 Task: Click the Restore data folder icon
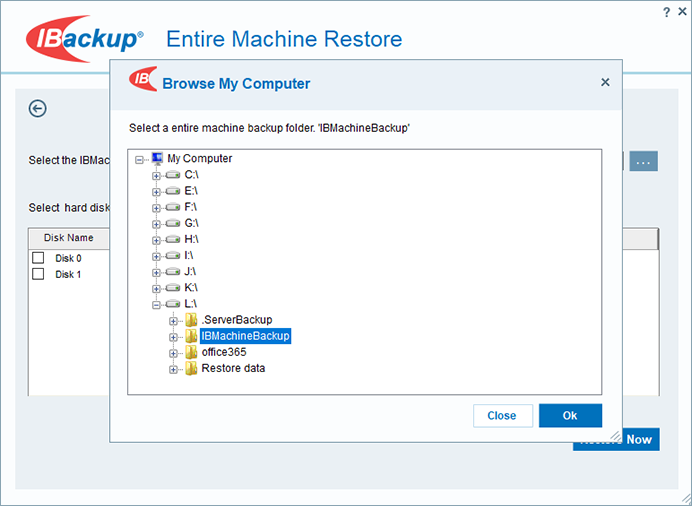(x=191, y=368)
